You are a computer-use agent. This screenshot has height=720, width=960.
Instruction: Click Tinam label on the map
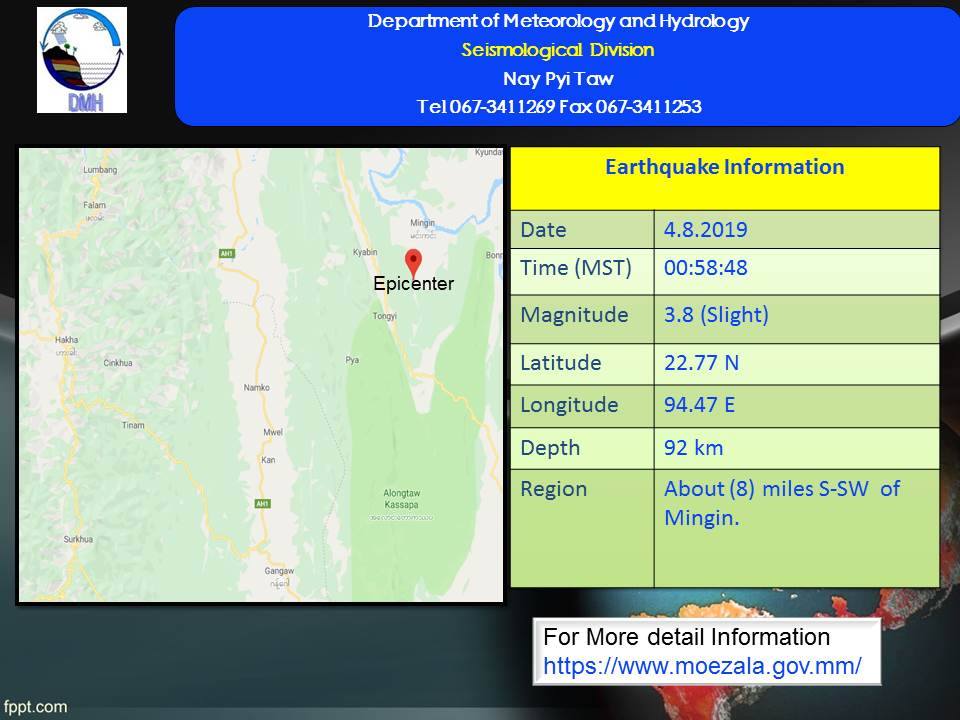[x=133, y=425]
